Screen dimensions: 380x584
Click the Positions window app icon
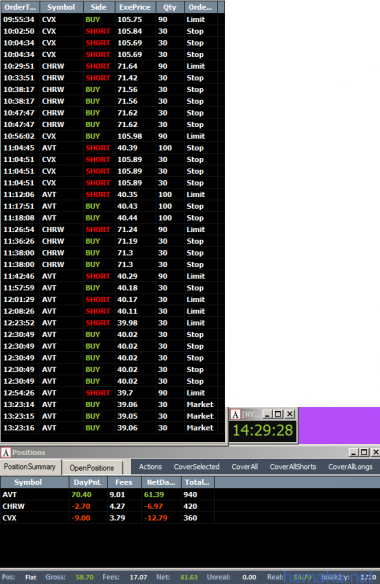pos(6,453)
